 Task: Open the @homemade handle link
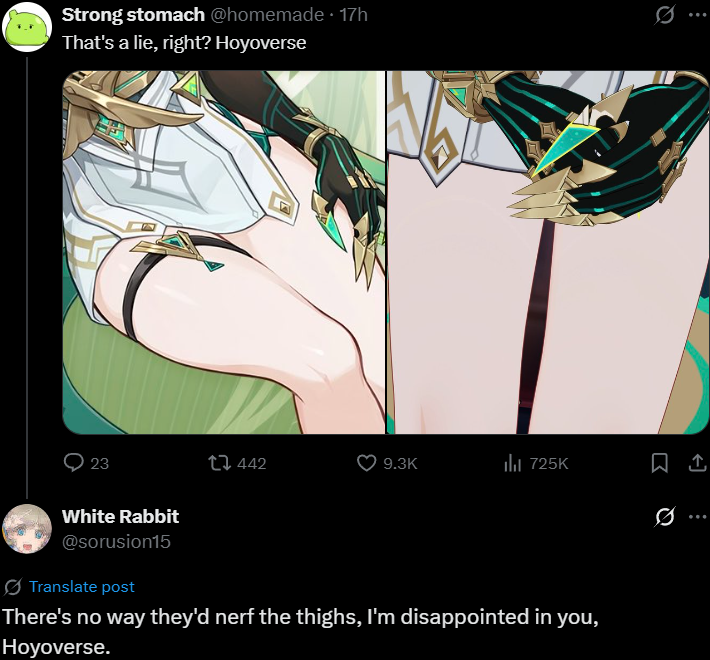point(267,15)
